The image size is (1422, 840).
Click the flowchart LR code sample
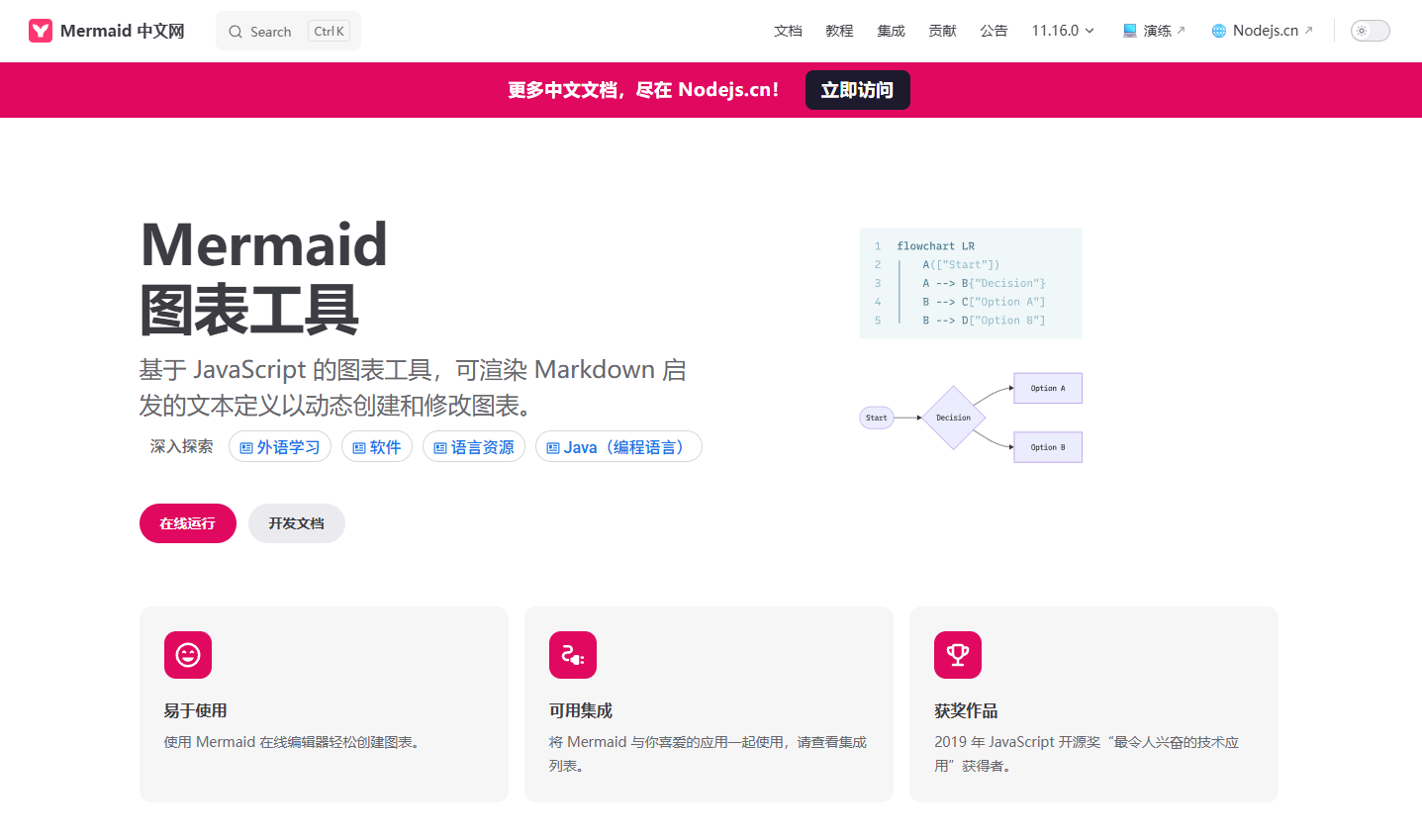coord(971,284)
